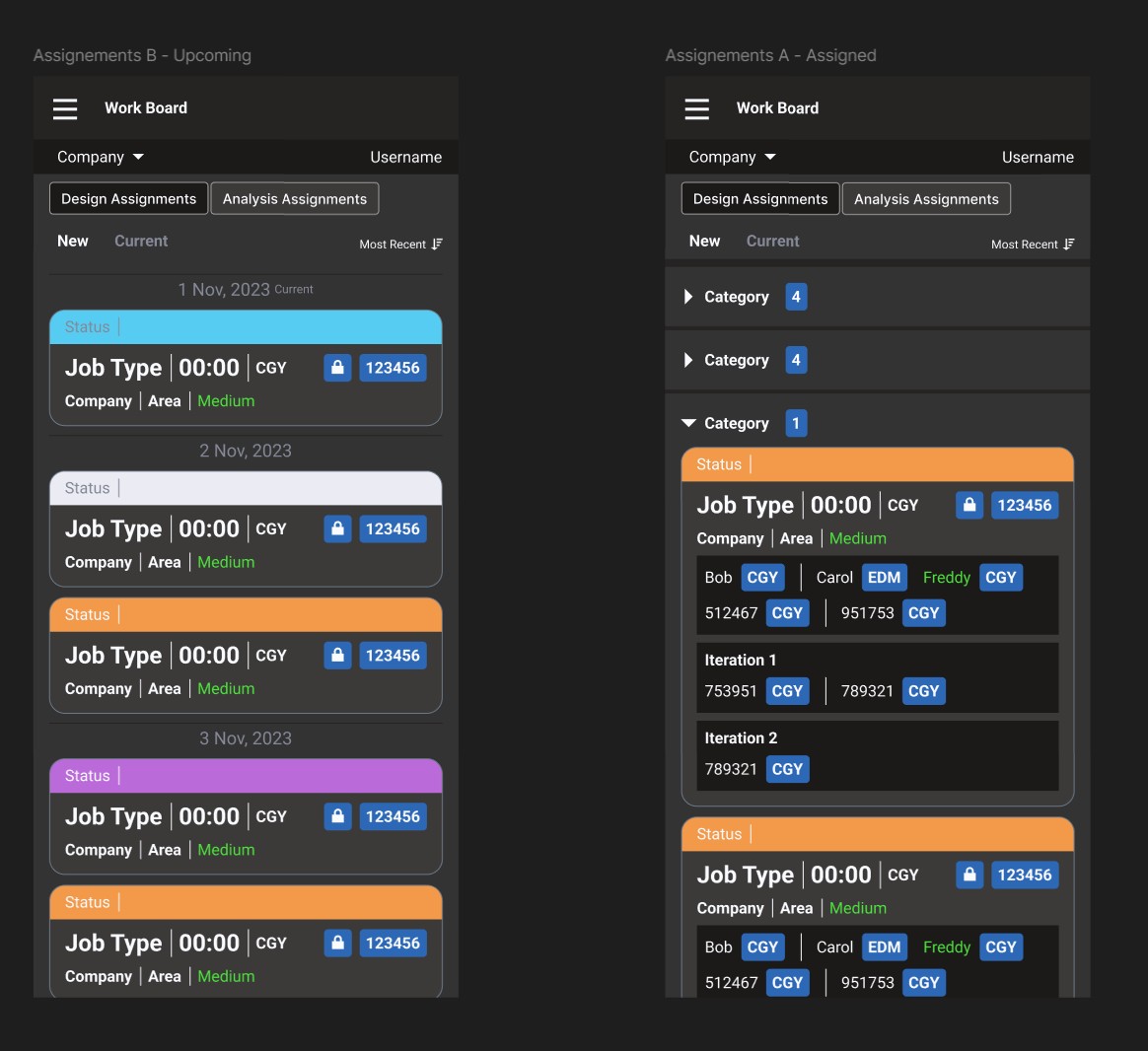Click the CGY badge next to Bob in the first card
Viewport: 1148px width, 1051px height.
763,578
